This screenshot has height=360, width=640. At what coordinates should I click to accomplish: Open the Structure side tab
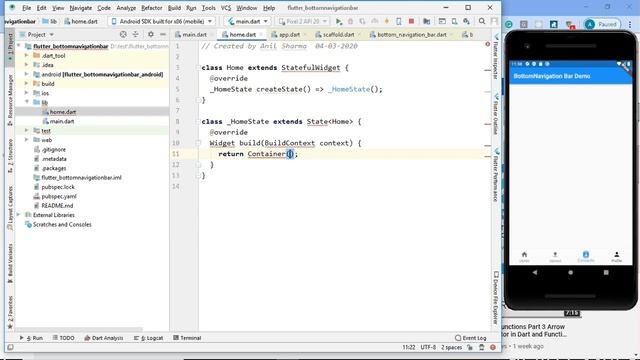pos(10,156)
